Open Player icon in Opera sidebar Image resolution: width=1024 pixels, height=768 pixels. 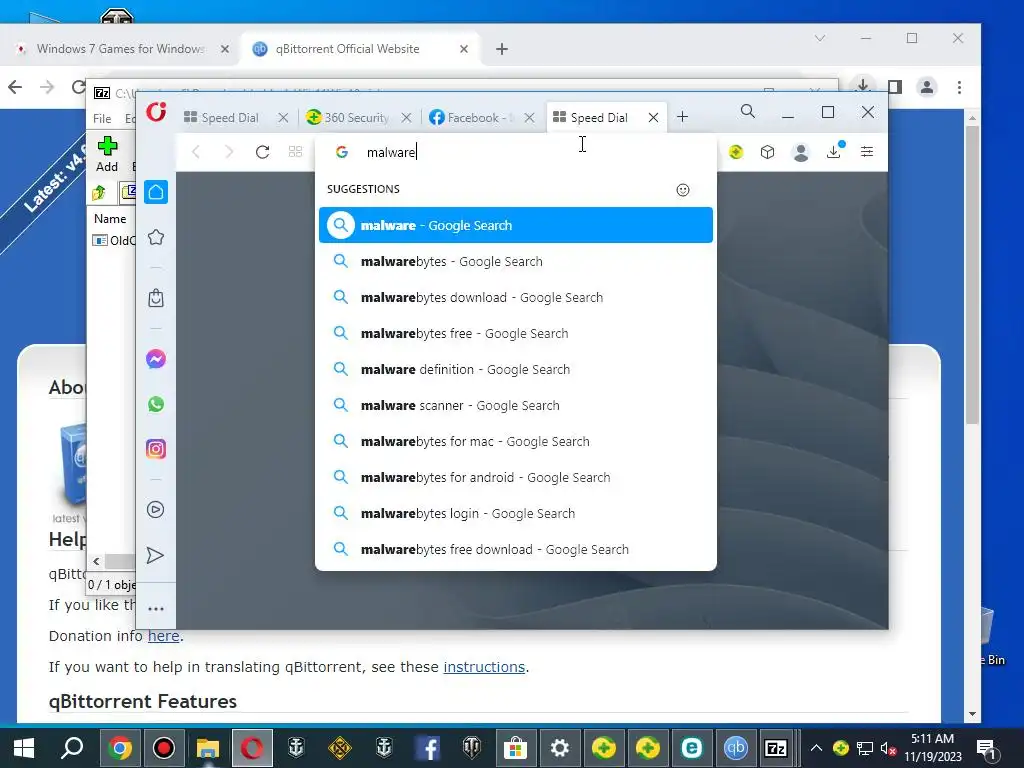(x=156, y=509)
